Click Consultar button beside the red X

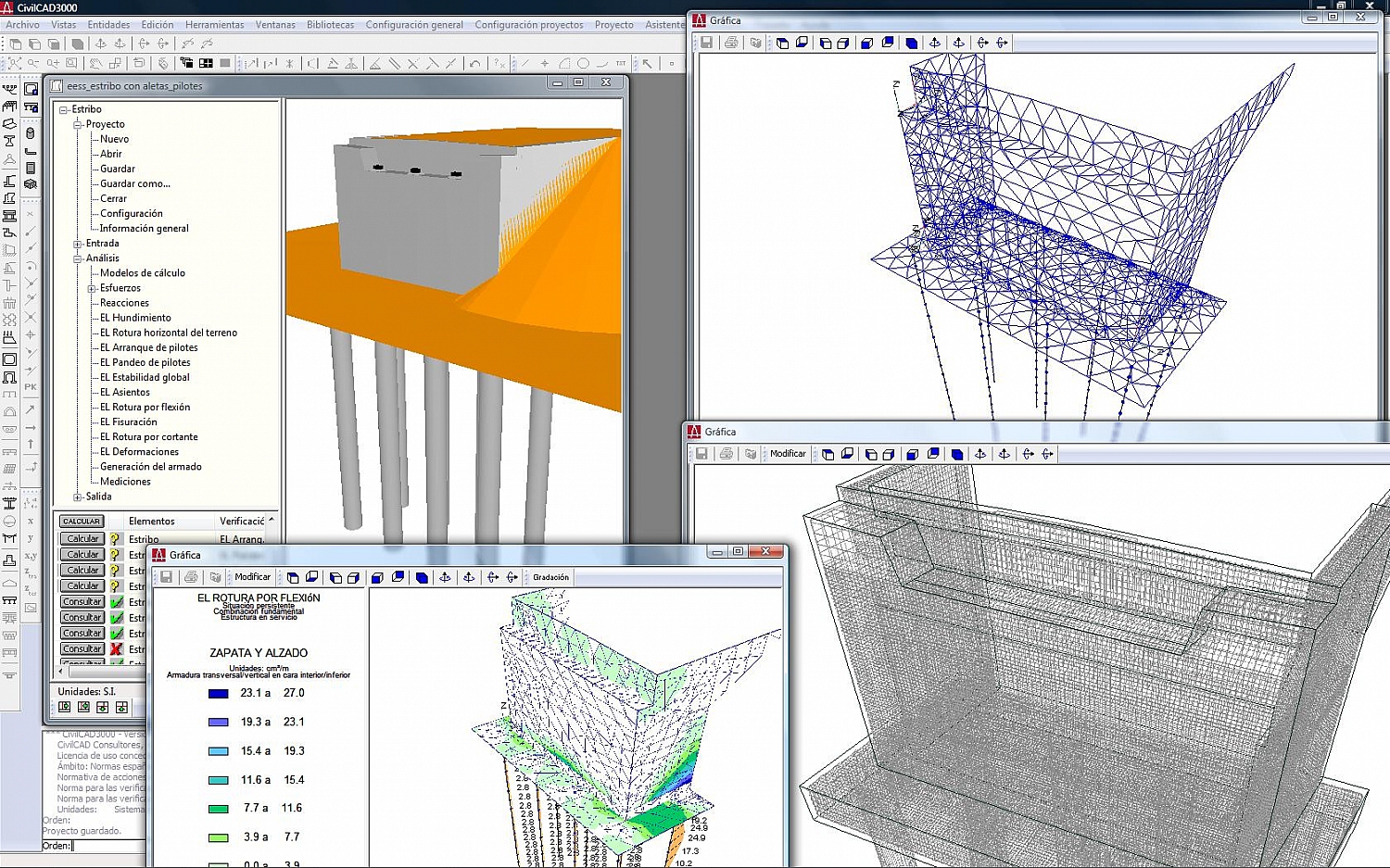(x=82, y=648)
